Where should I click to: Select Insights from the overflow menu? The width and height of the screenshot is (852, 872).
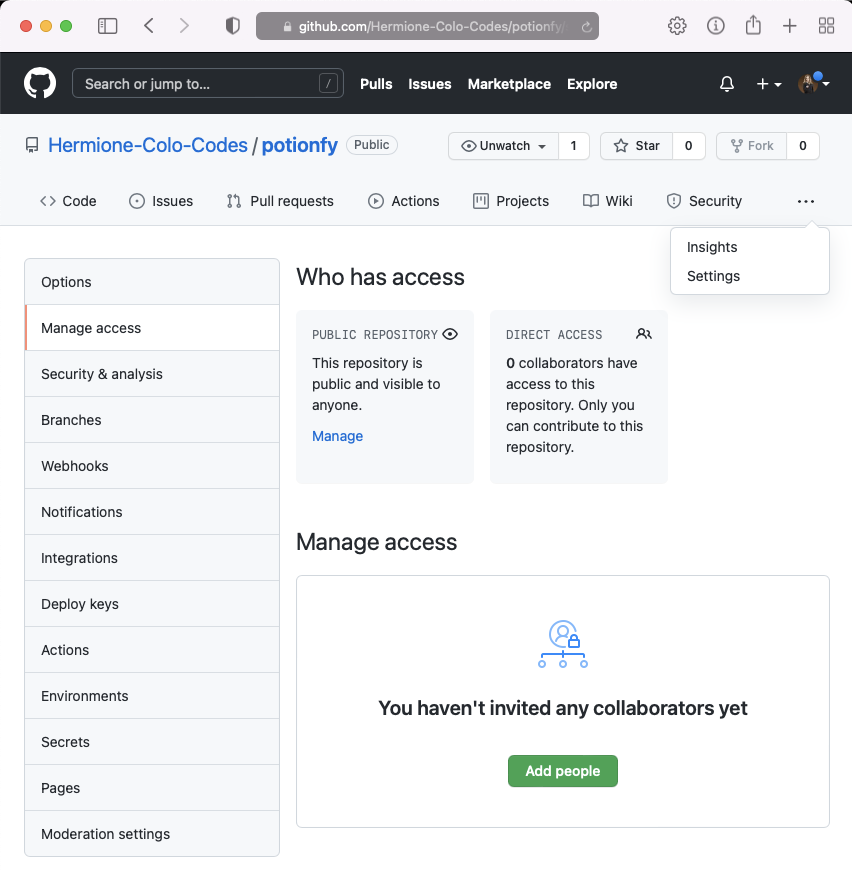pos(712,247)
